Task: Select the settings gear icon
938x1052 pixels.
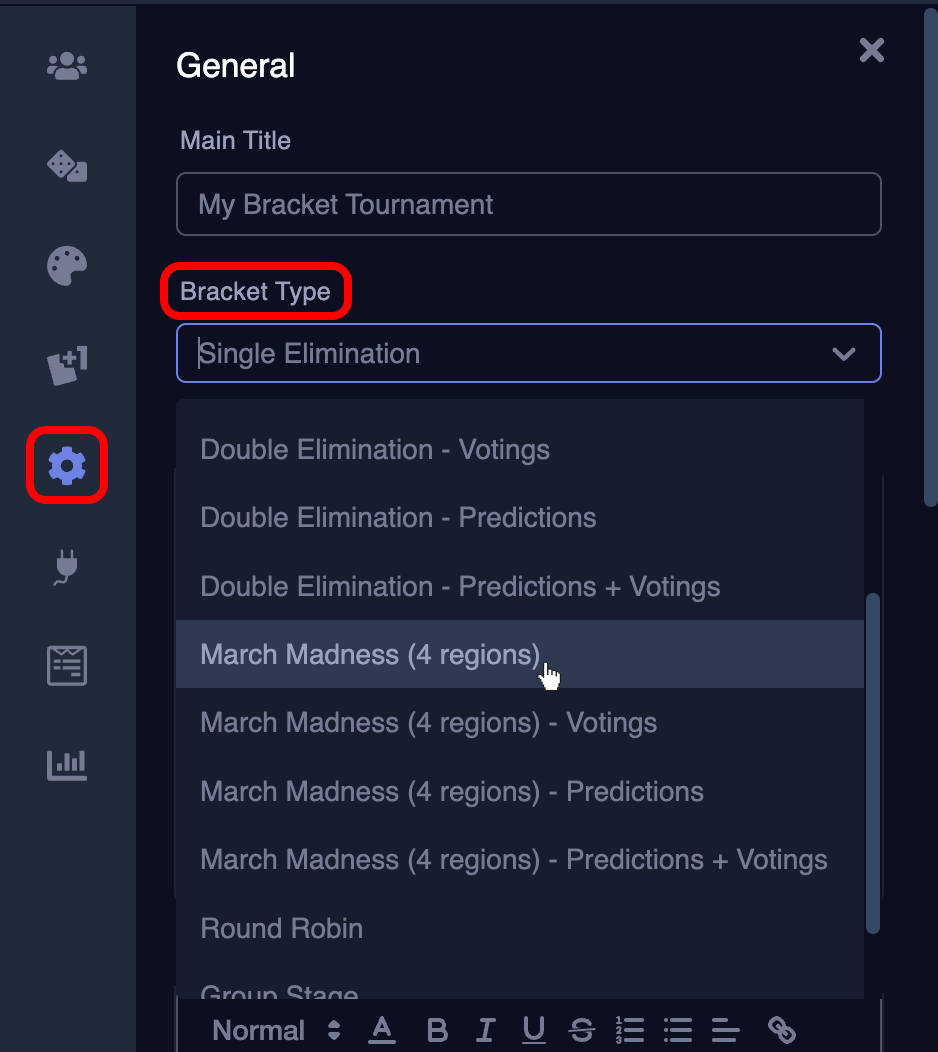Action: coord(67,466)
